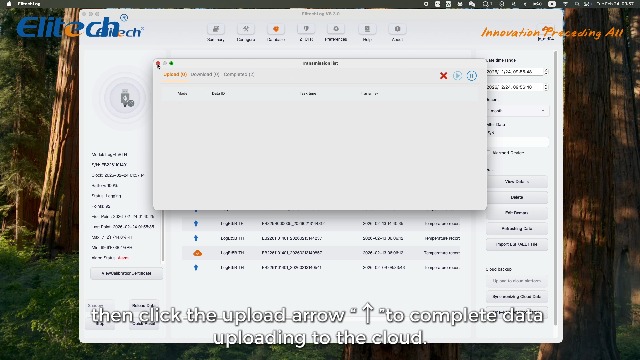The image size is (640, 360).
Task: Click the Synchronizing Cloud Data button
Action: tap(517, 296)
